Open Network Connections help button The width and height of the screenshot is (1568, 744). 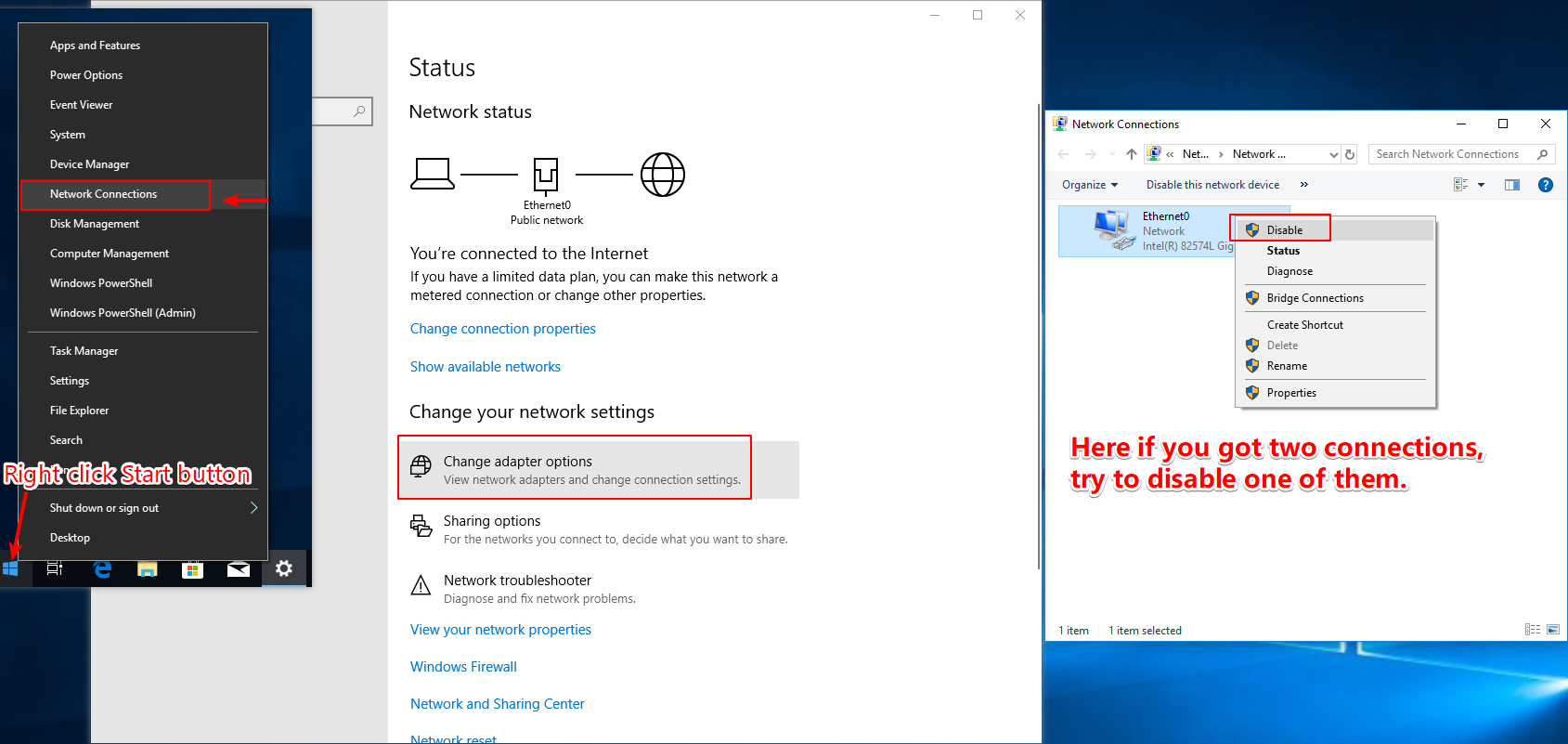[x=1545, y=185]
